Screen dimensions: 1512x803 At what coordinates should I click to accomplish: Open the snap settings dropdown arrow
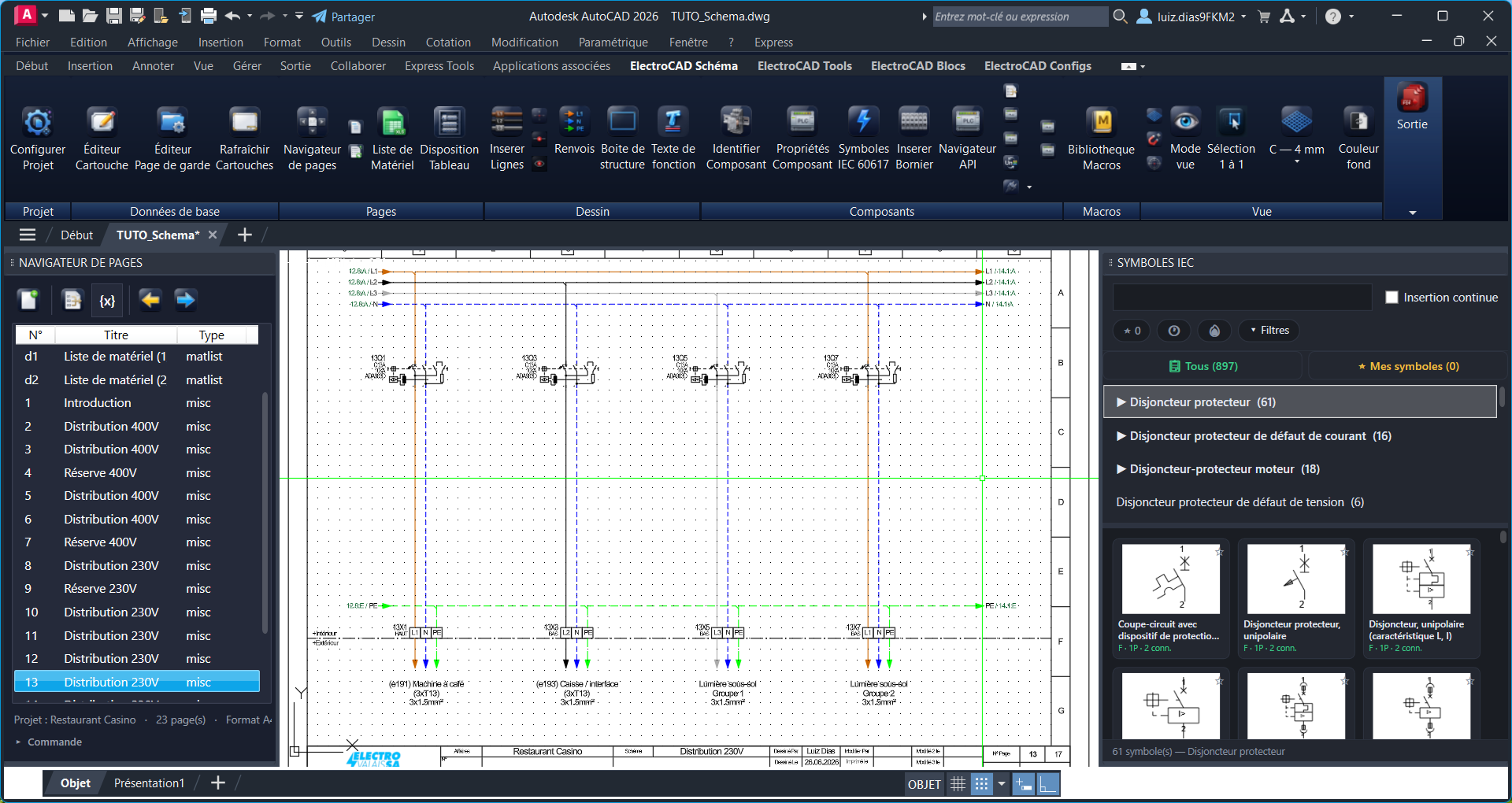[1002, 784]
